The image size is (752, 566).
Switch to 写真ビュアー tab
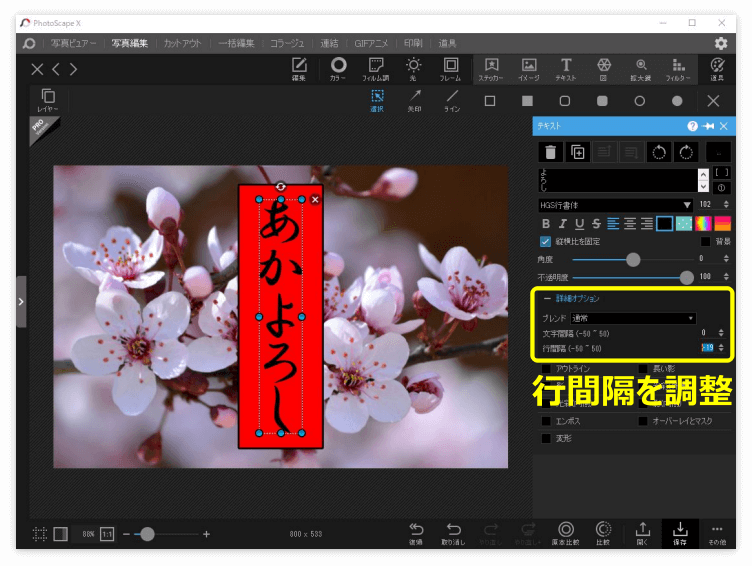[x=73, y=43]
